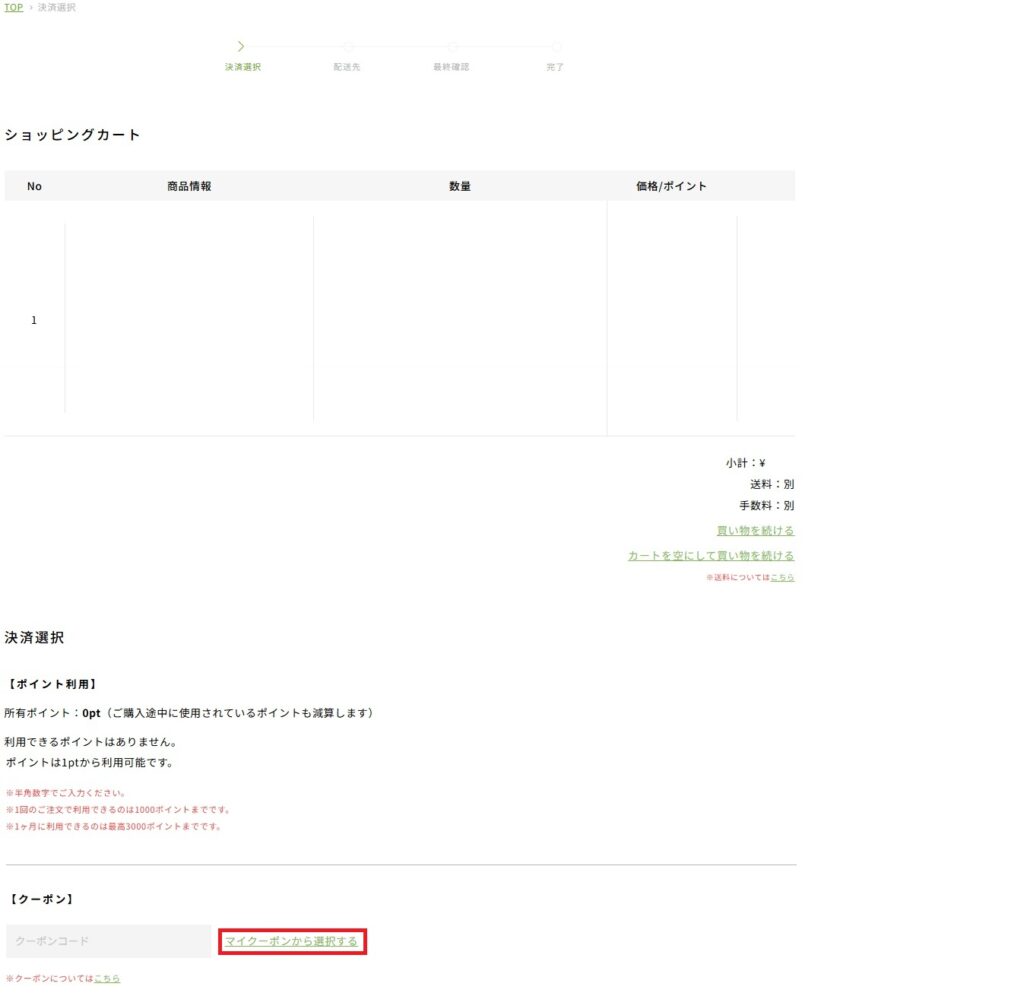The height and width of the screenshot is (993, 1024).
Task: Click the 数量 column header
Action: tap(460, 186)
